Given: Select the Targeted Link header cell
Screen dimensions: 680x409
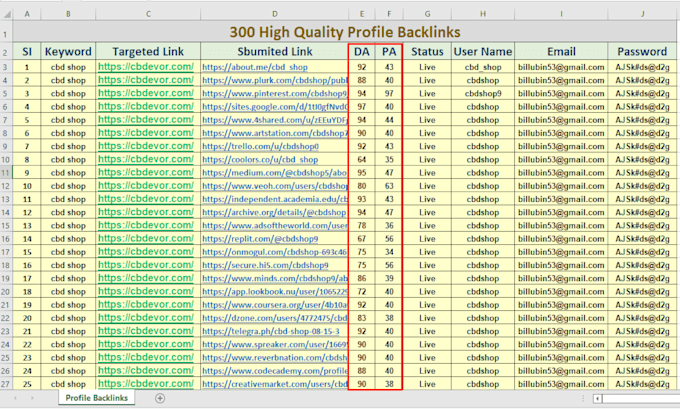Looking at the screenshot, I should (x=148, y=52).
